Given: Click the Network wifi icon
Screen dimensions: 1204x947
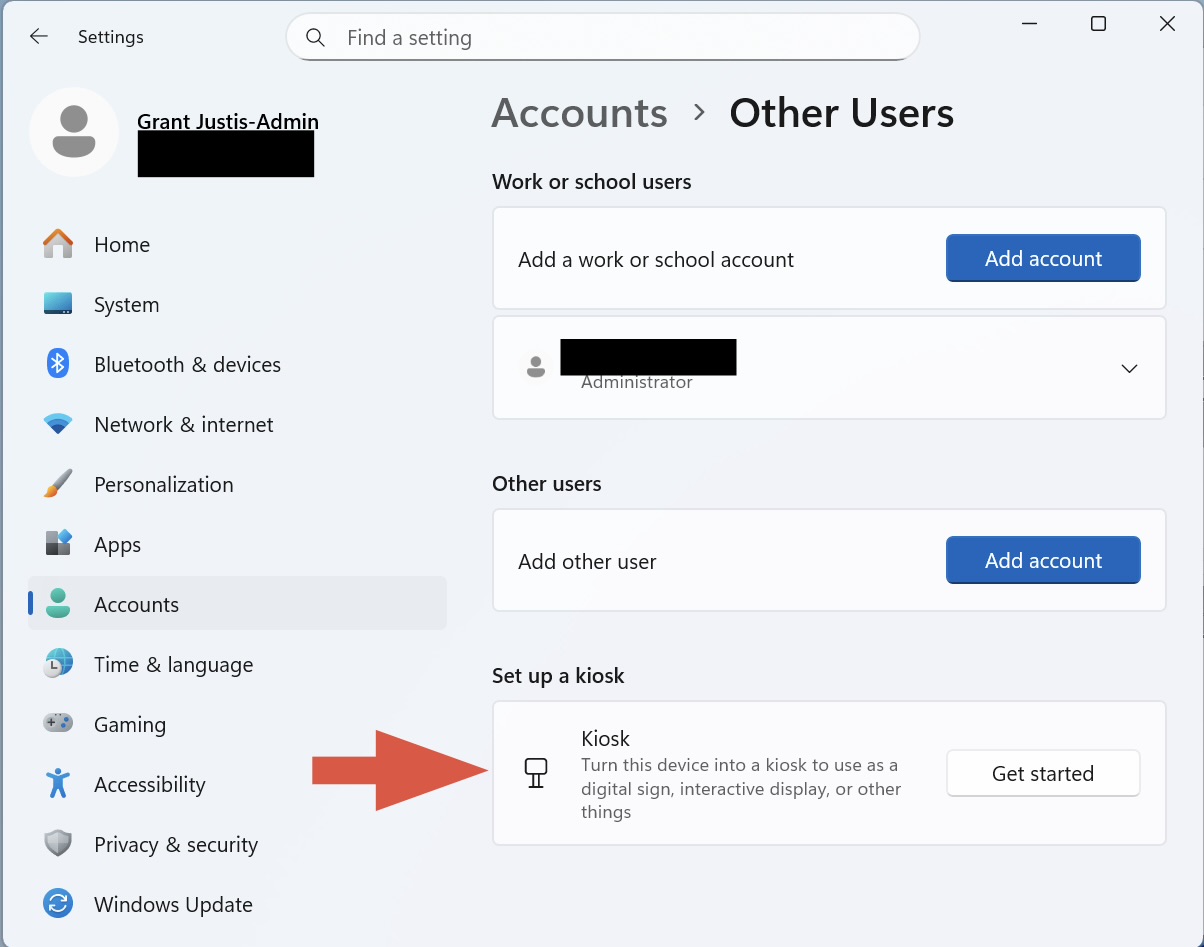Looking at the screenshot, I should pyautogui.click(x=58, y=424).
